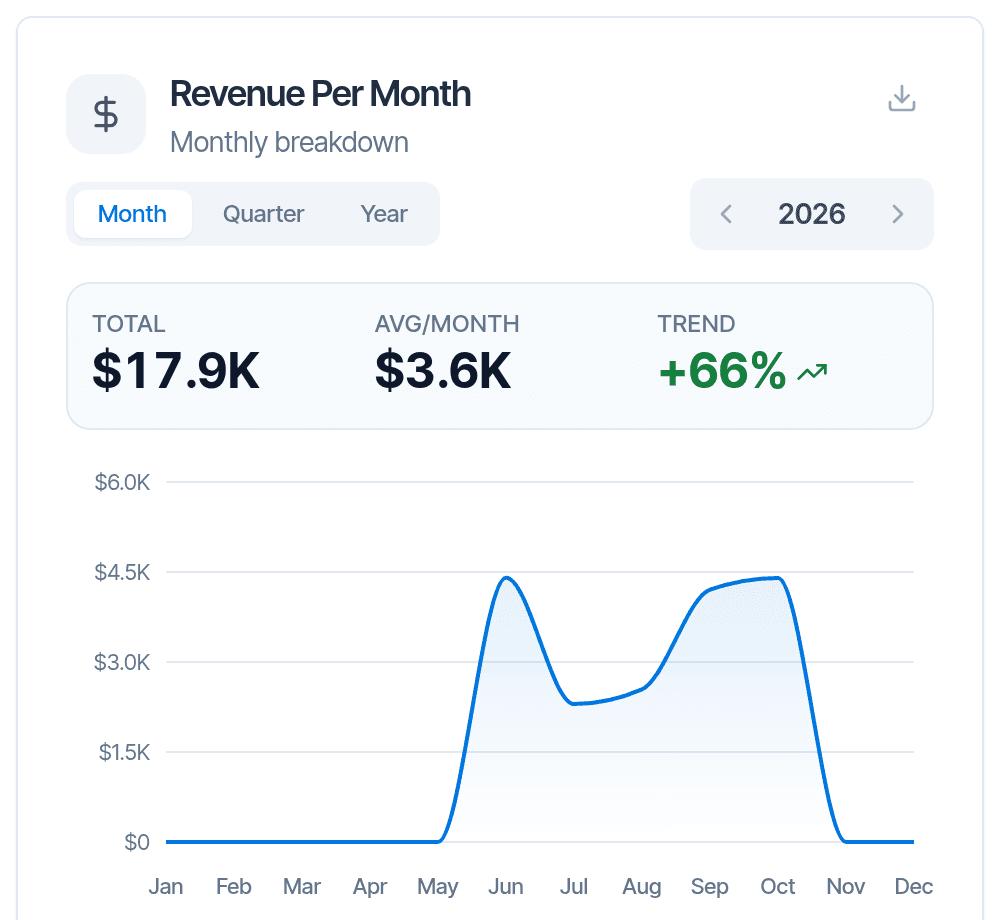Click the July dip on the chart line
Screen dimensions: 1000x920
574,704
